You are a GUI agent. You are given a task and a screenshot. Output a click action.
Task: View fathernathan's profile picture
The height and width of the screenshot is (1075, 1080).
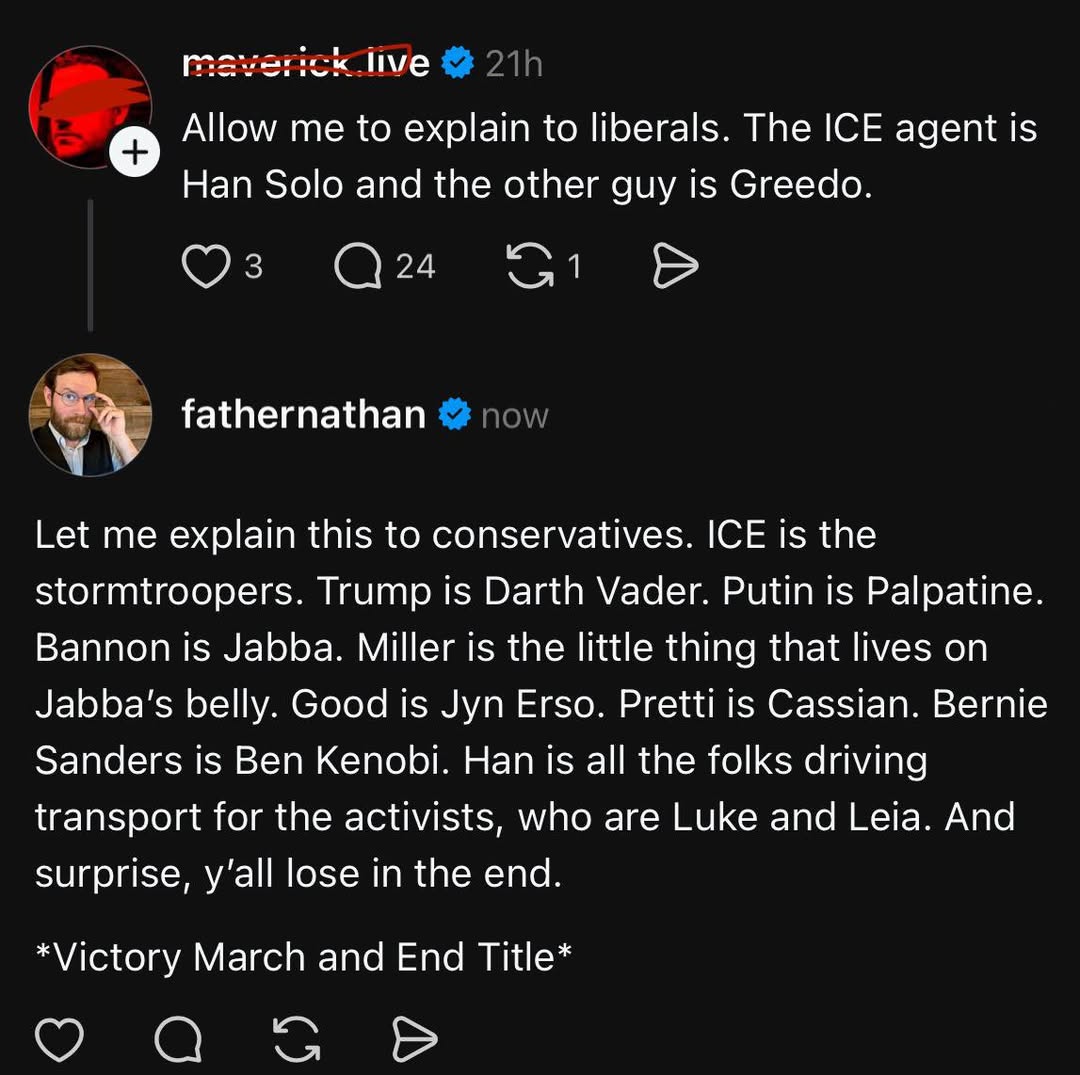(x=91, y=414)
